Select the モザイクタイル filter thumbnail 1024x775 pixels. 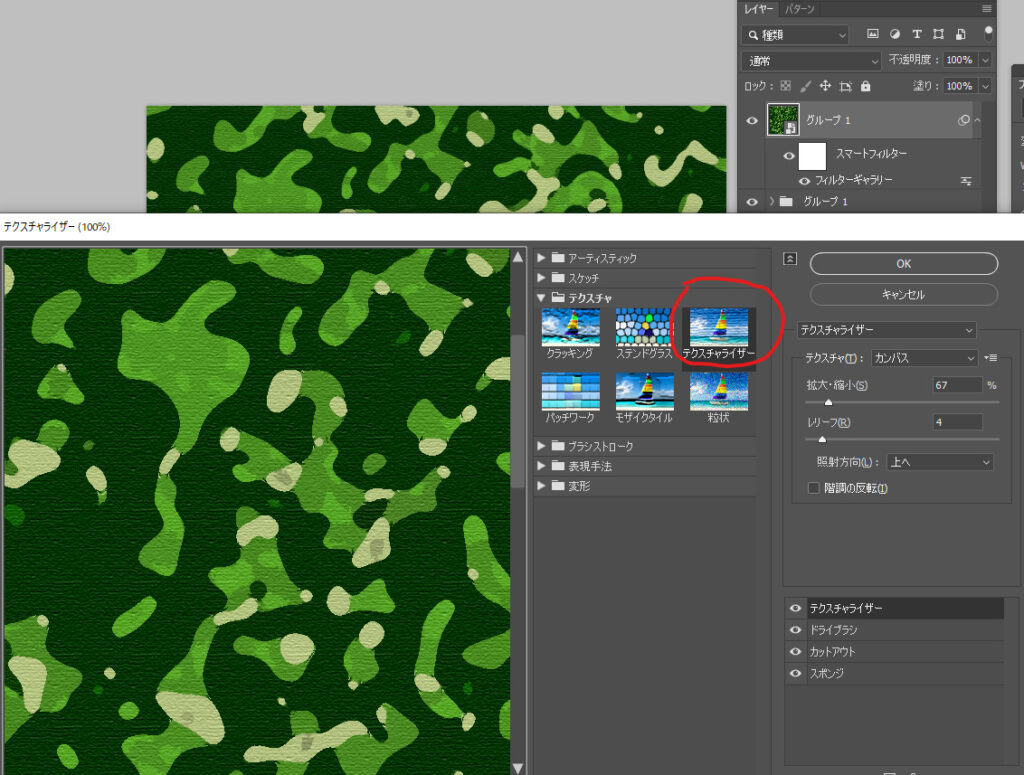pyautogui.click(x=644, y=391)
